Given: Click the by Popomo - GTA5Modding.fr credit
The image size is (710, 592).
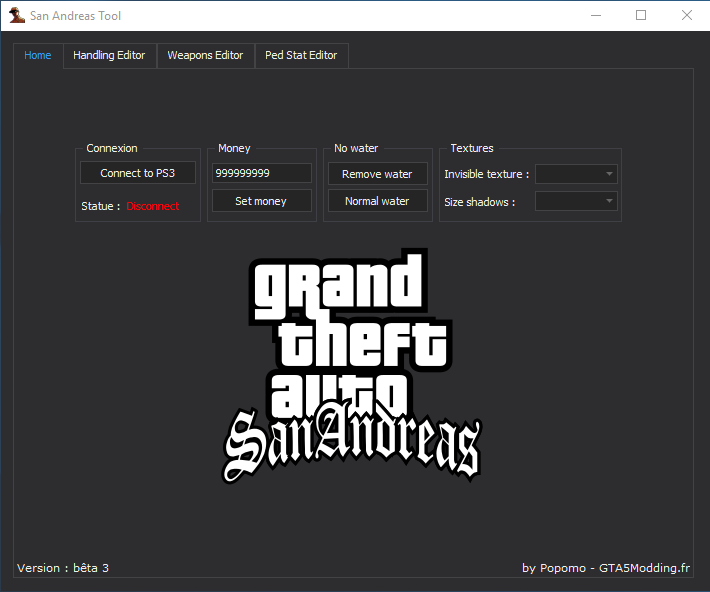Looking at the screenshot, I should 606,568.
